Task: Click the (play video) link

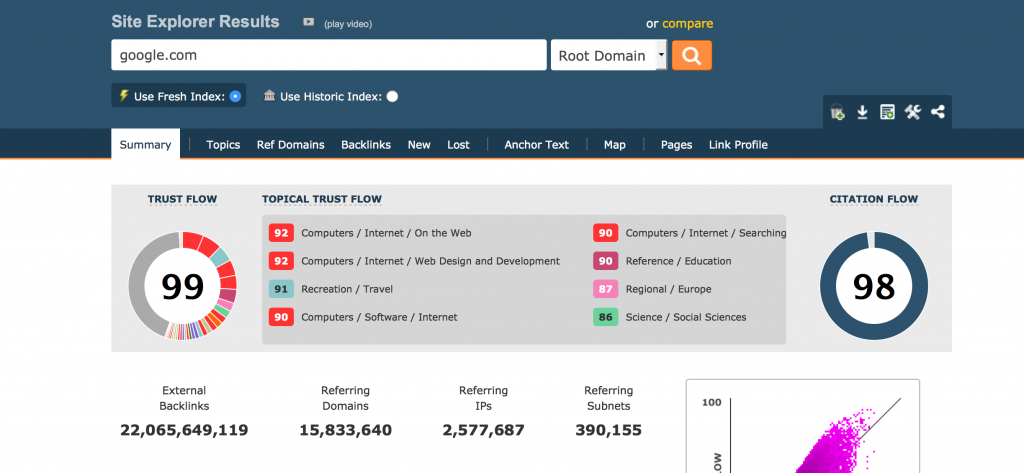Action: tap(348, 24)
